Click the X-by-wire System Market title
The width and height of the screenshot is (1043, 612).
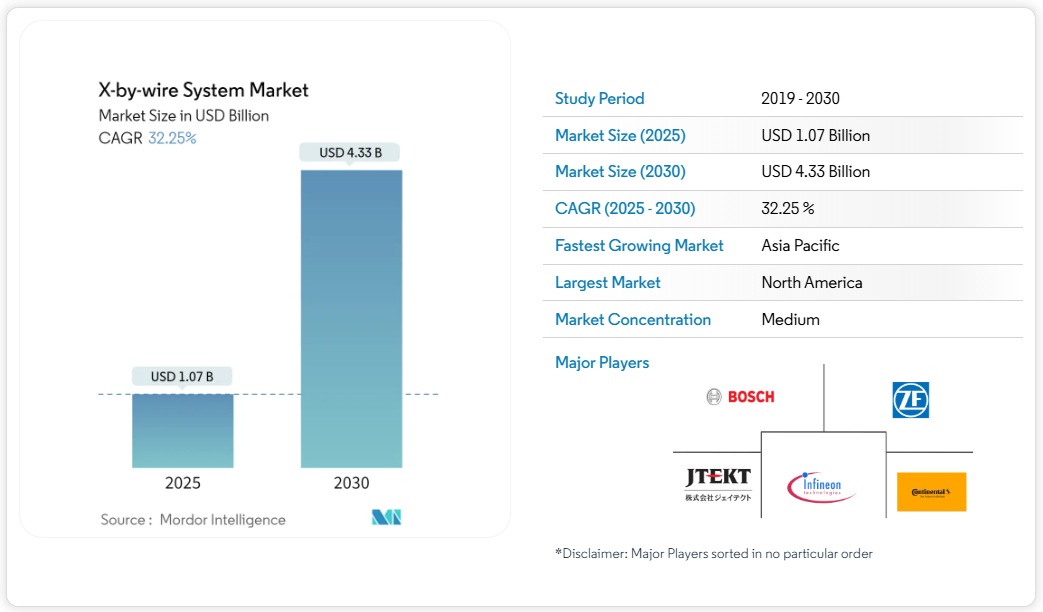coord(204,90)
